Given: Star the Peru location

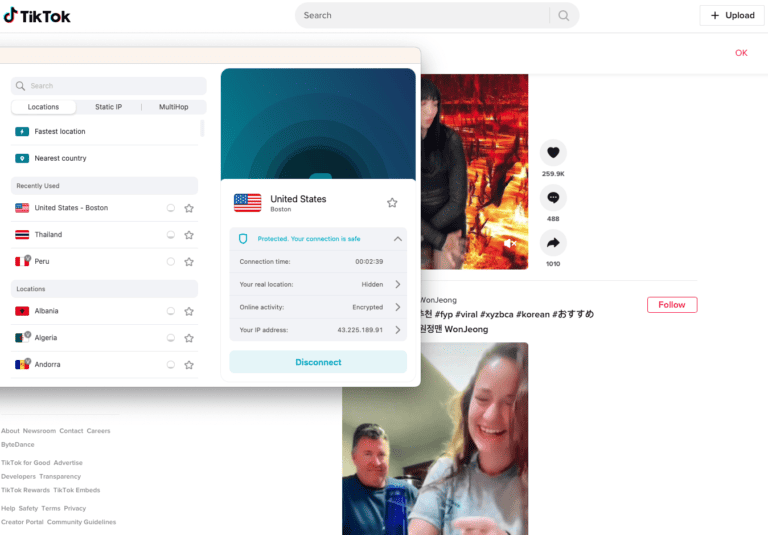Looking at the screenshot, I should point(189,262).
